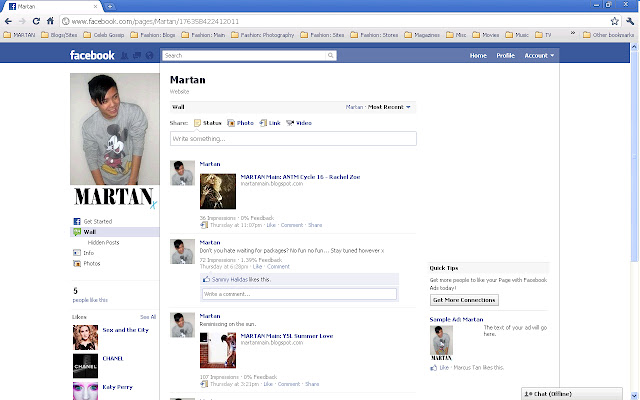This screenshot has height=400, width=640.
Task: Click Share on the ANTM post
Action: click(x=315, y=225)
